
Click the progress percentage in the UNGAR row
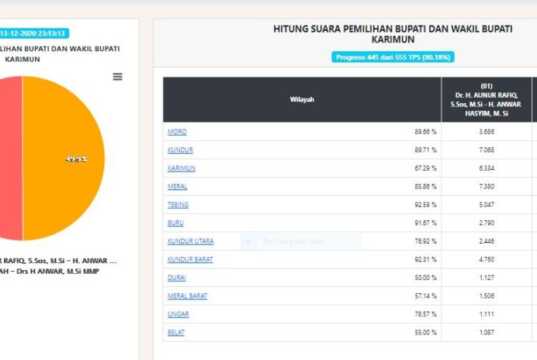coord(425,314)
